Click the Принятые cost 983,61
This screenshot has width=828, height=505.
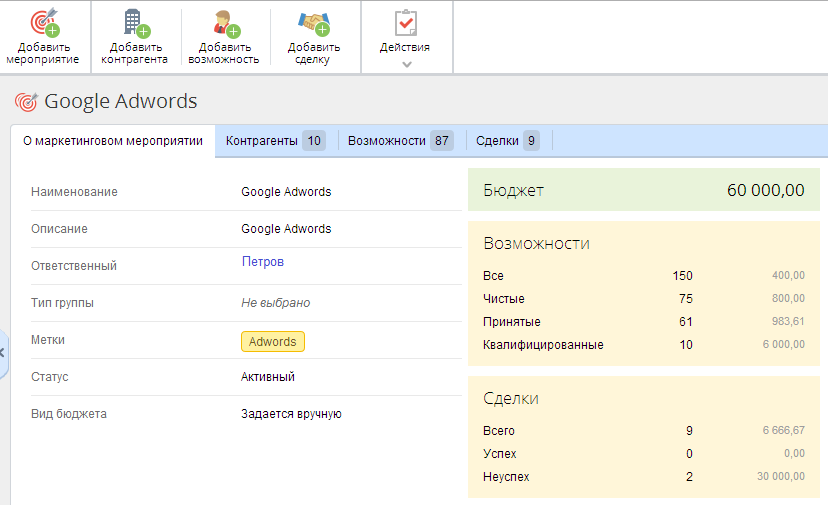788,321
